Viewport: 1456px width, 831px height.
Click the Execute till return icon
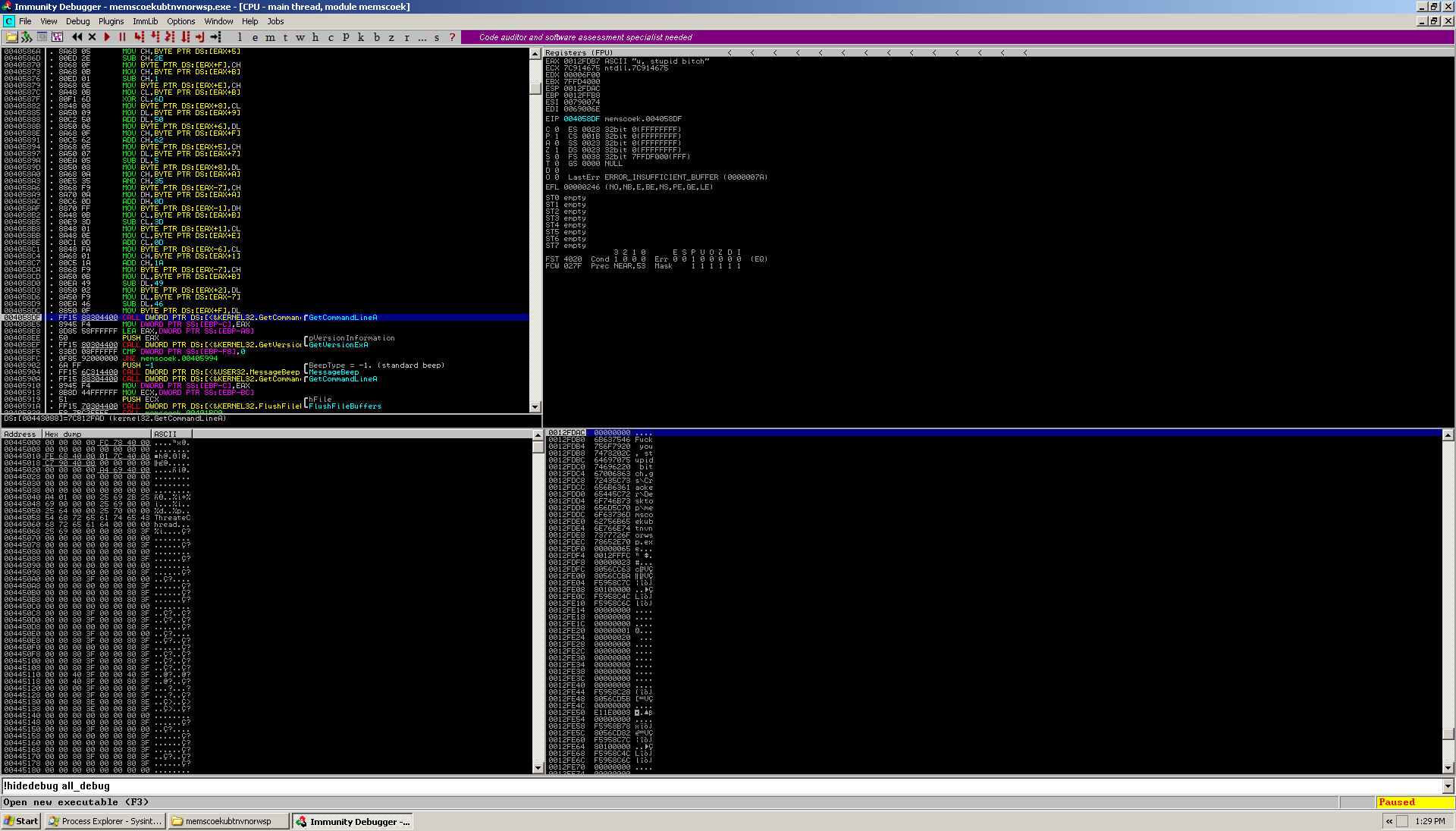pyautogui.click(x=200, y=37)
